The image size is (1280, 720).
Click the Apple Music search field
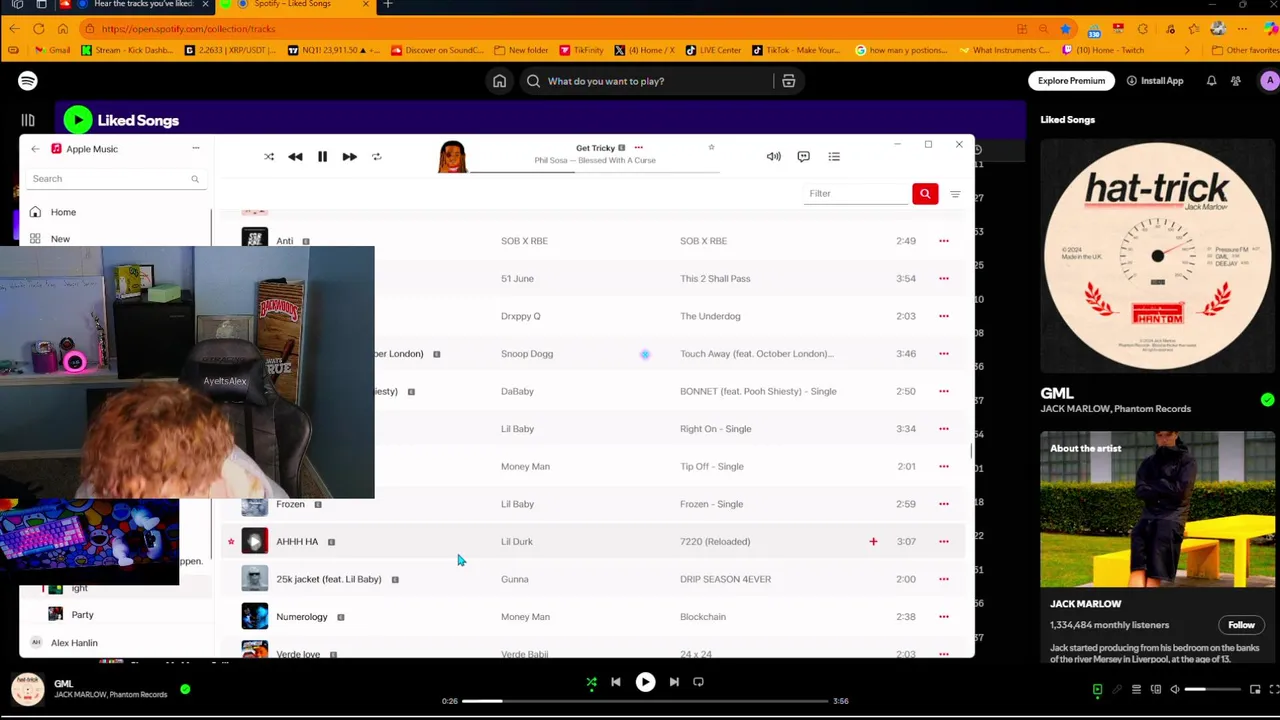(x=115, y=178)
